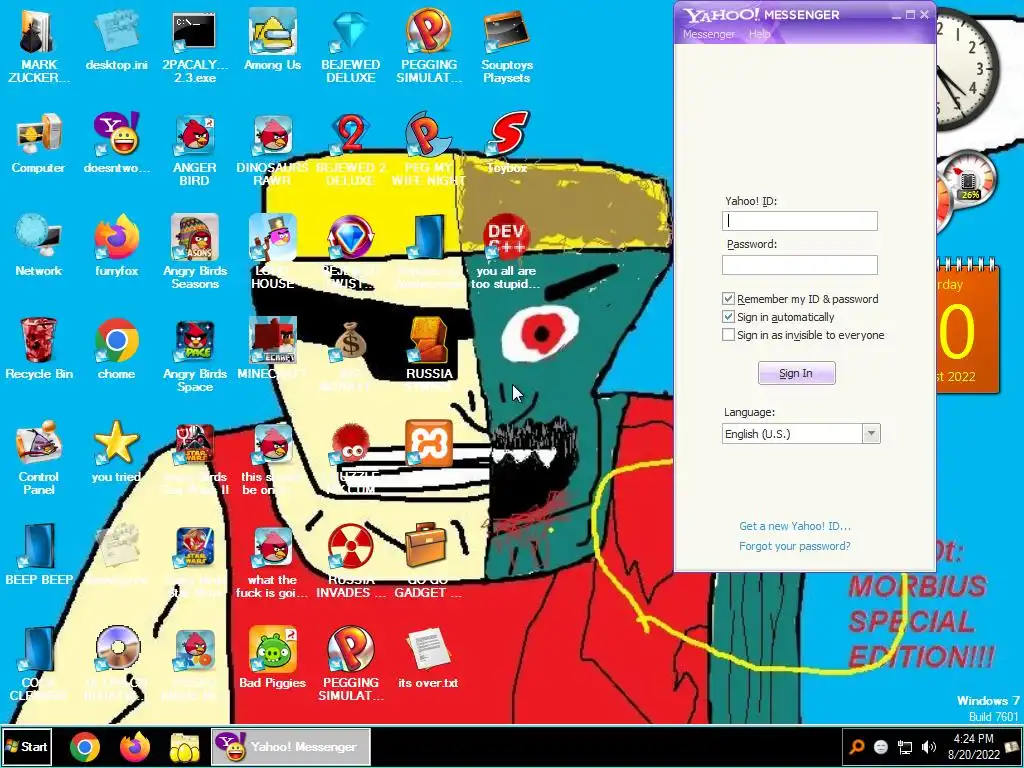Image resolution: width=1024 pixels, height=768 pixels.
Task: Open the desktop.ini file icon
Action: coord(117,39)
